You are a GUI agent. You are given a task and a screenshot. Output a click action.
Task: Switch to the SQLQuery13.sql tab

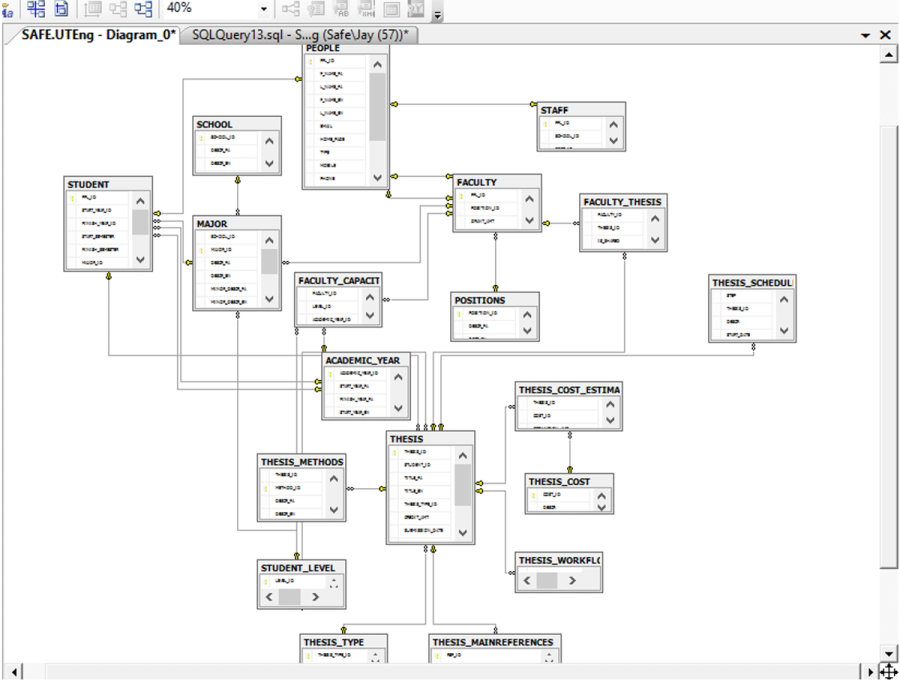(300, 35)
